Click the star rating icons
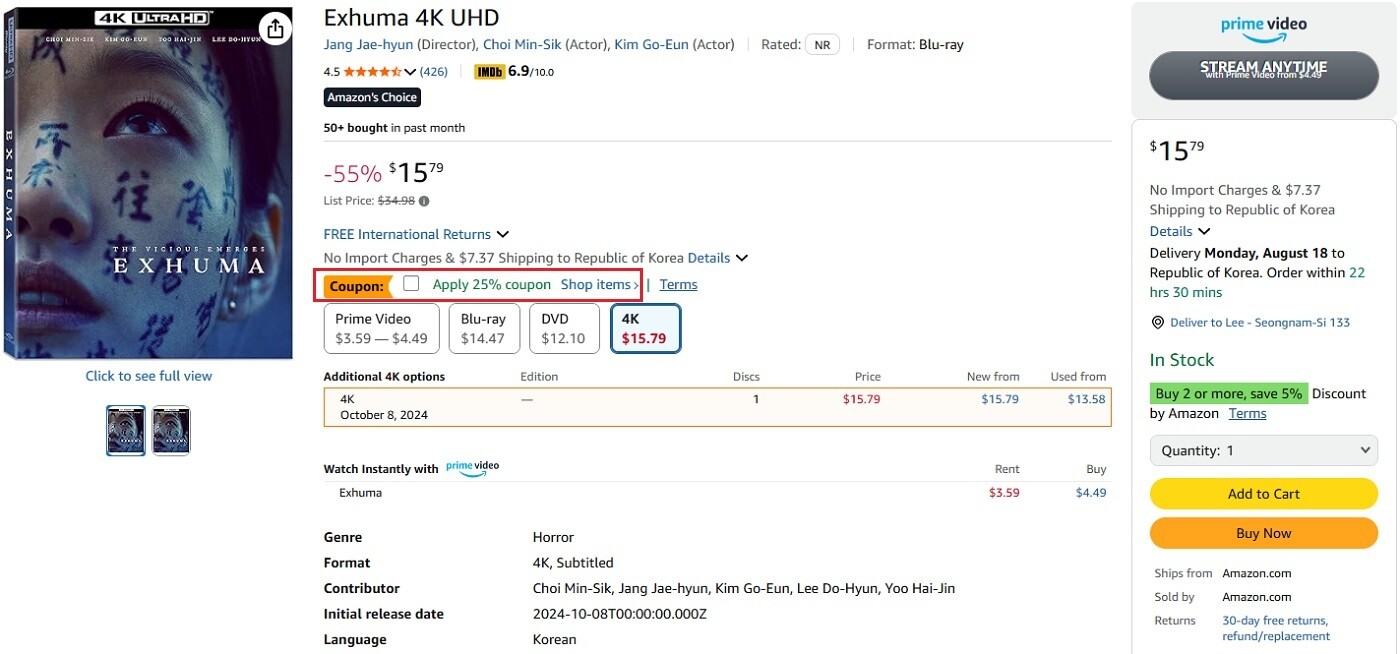This screenshot has height=654, width=1400. coord(372,72)
